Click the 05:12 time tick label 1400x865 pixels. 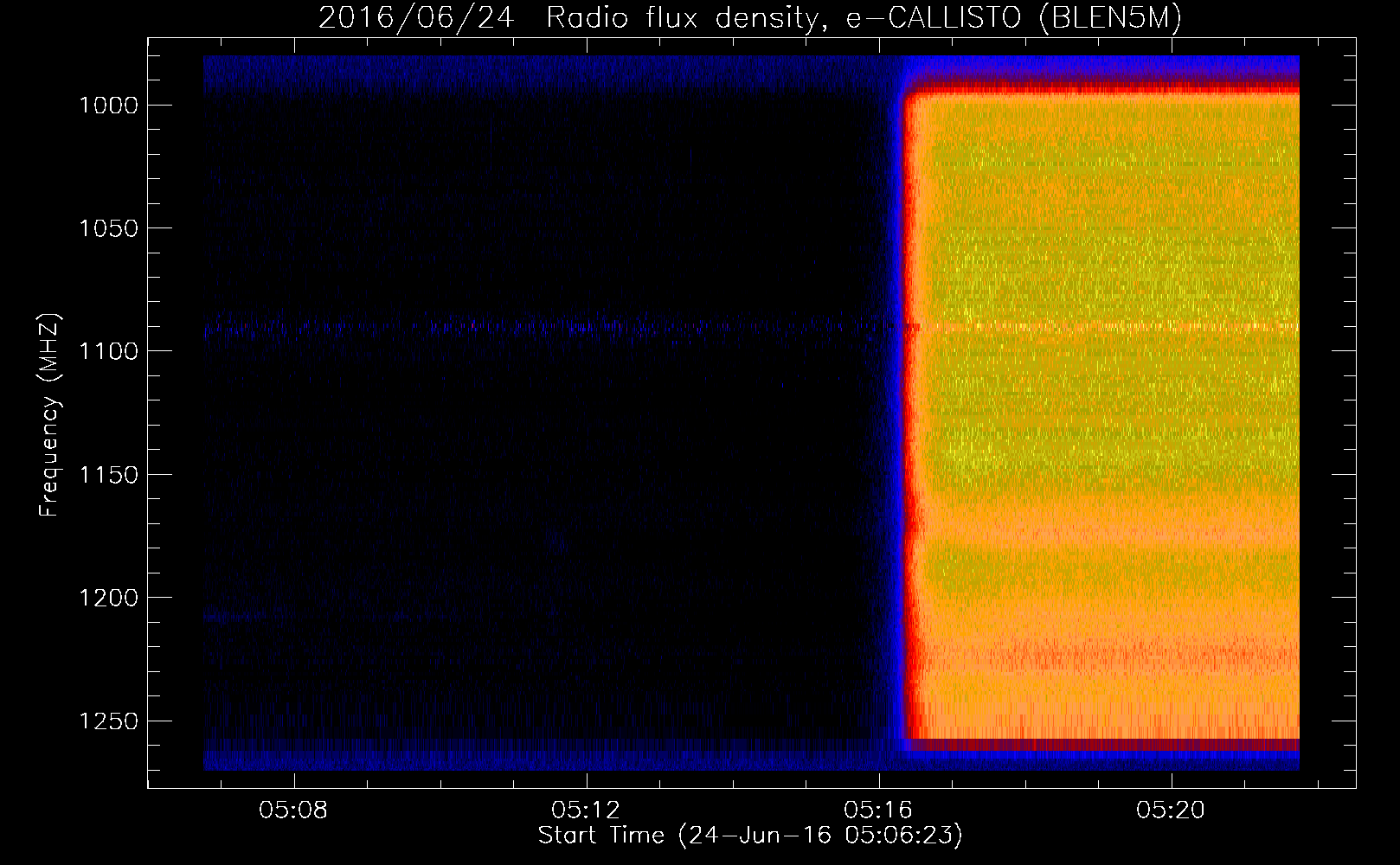point(586,811)
